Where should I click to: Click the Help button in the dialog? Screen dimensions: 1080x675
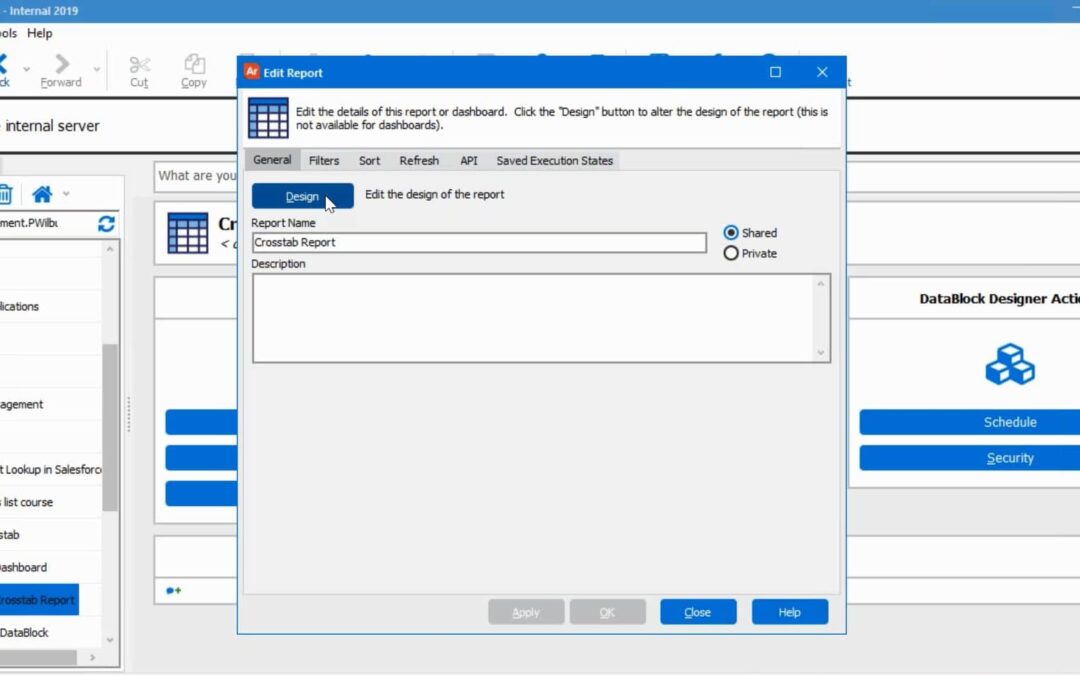click(x=789, y=612)
